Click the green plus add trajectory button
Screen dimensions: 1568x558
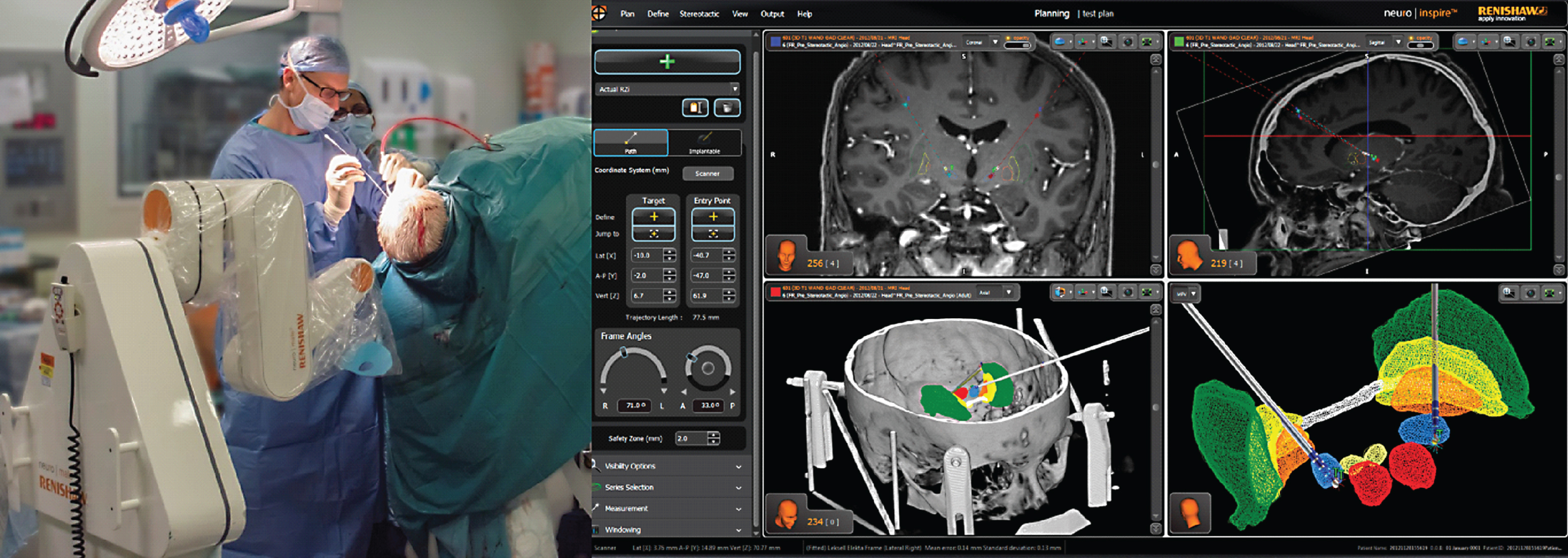pyautogui.click(x=667, y=62)
